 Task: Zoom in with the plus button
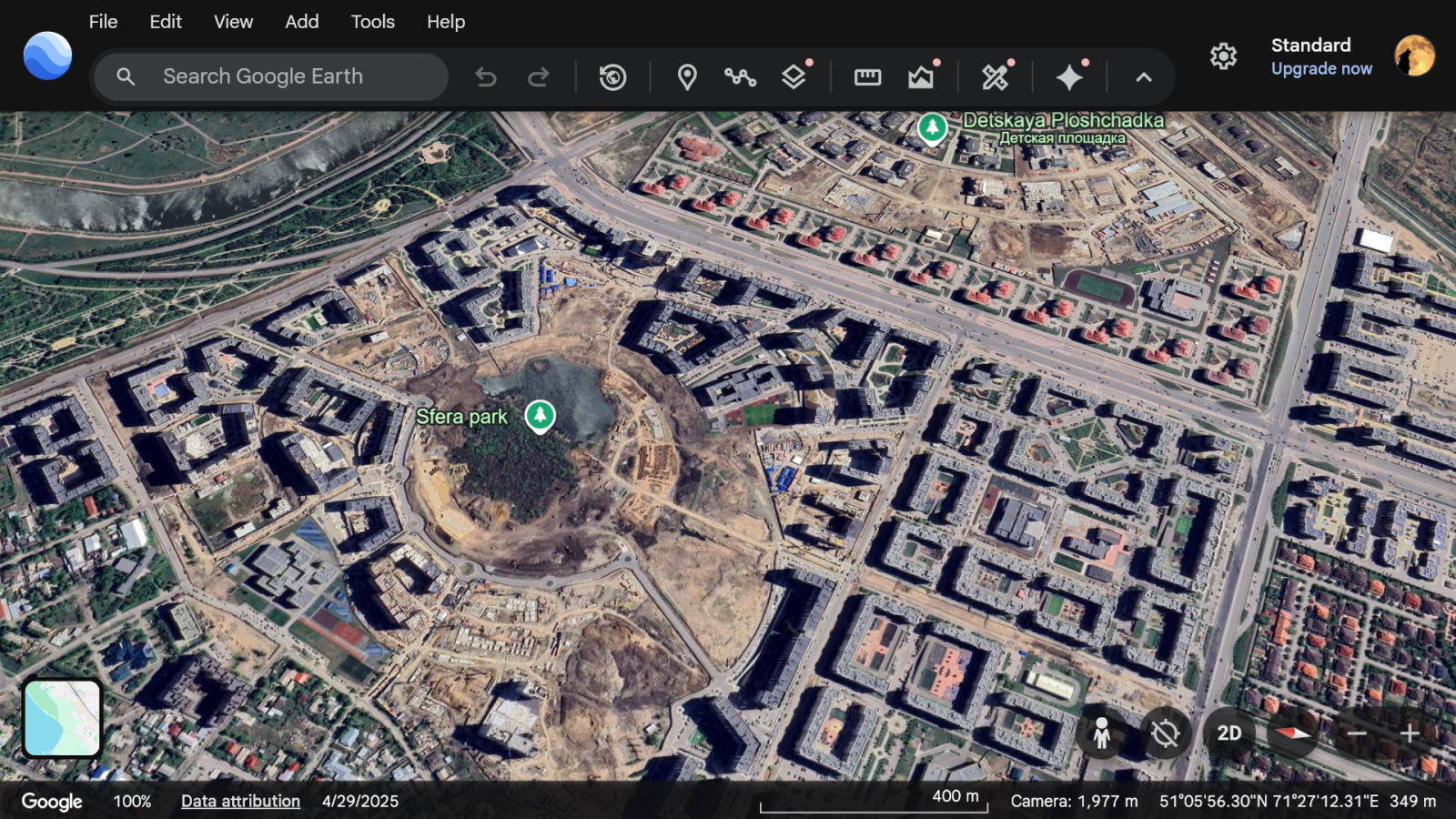(1409, 733)
